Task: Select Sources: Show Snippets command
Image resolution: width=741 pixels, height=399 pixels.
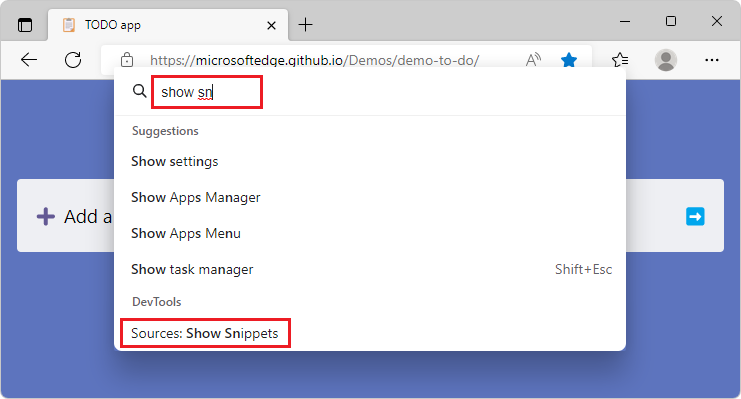Action: (x=370, y=333)
